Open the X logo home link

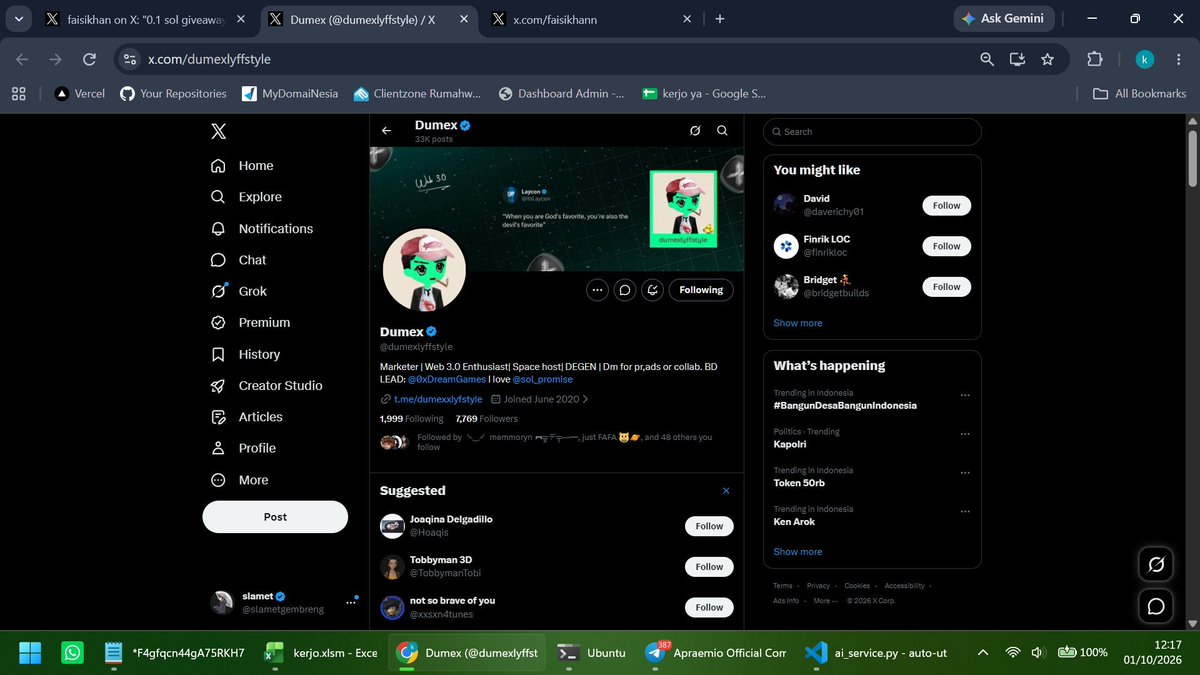tap(218, 131)
